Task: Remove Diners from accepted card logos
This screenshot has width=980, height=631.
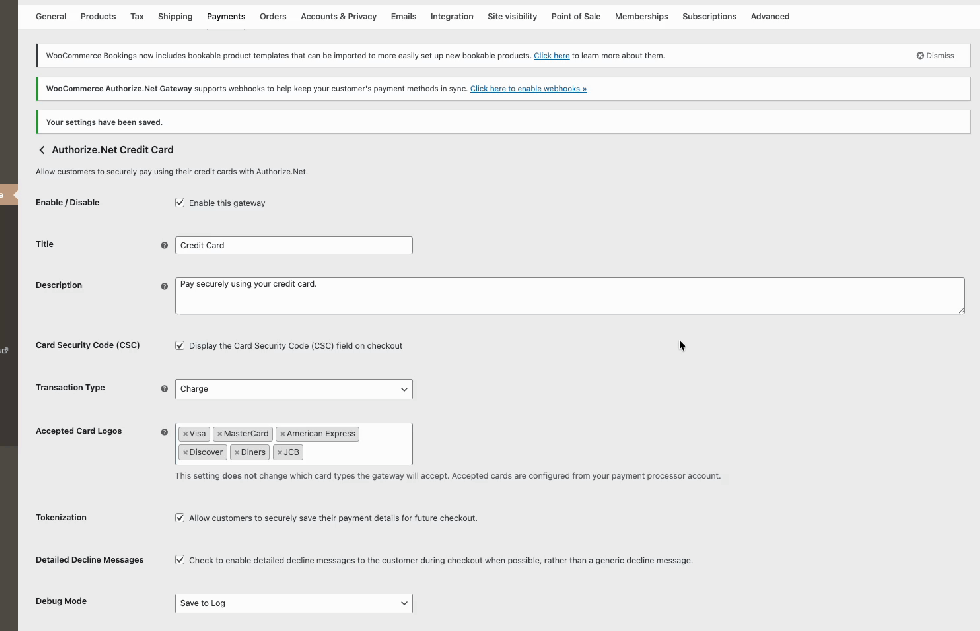Action: point(237,452)
